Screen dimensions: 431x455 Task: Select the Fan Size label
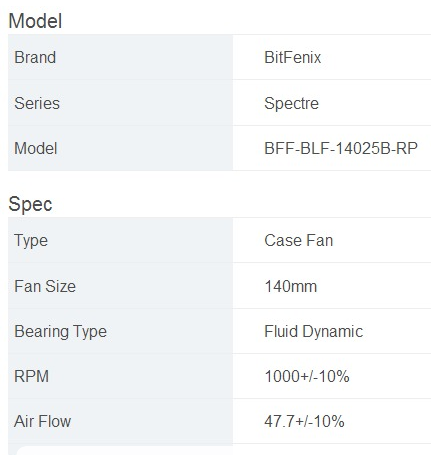tap(45, 286)
